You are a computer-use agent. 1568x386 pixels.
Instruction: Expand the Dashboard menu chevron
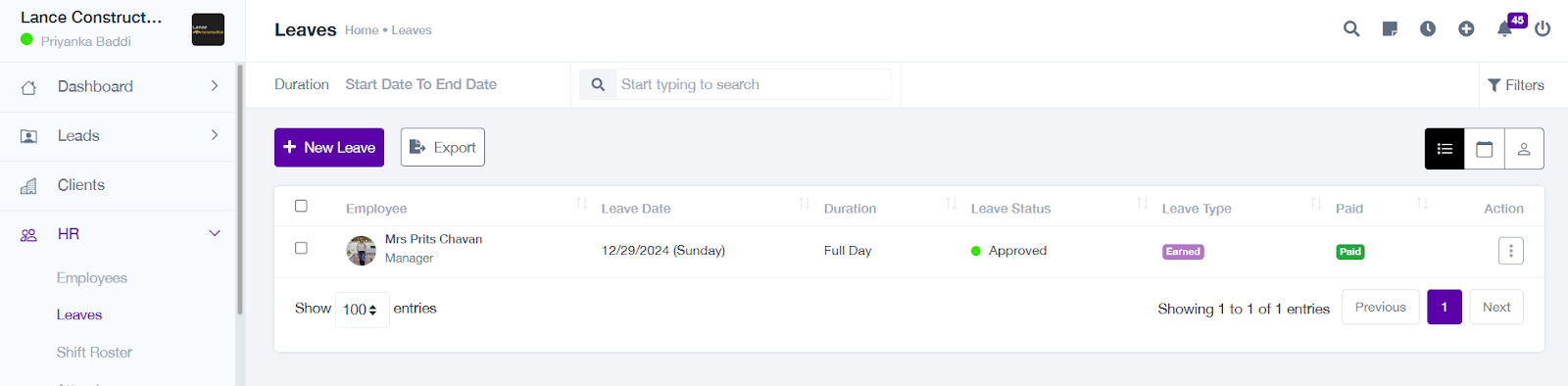(215, 86)
